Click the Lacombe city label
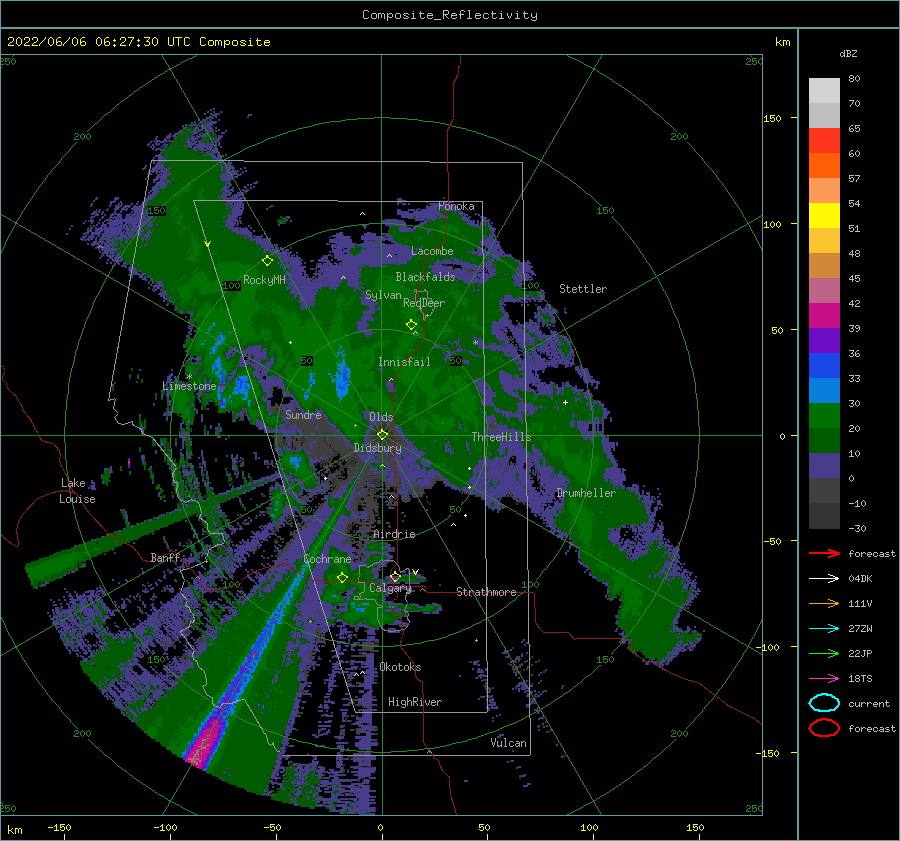The height and width of the screenshot is (841, 900). coord(432,251)
